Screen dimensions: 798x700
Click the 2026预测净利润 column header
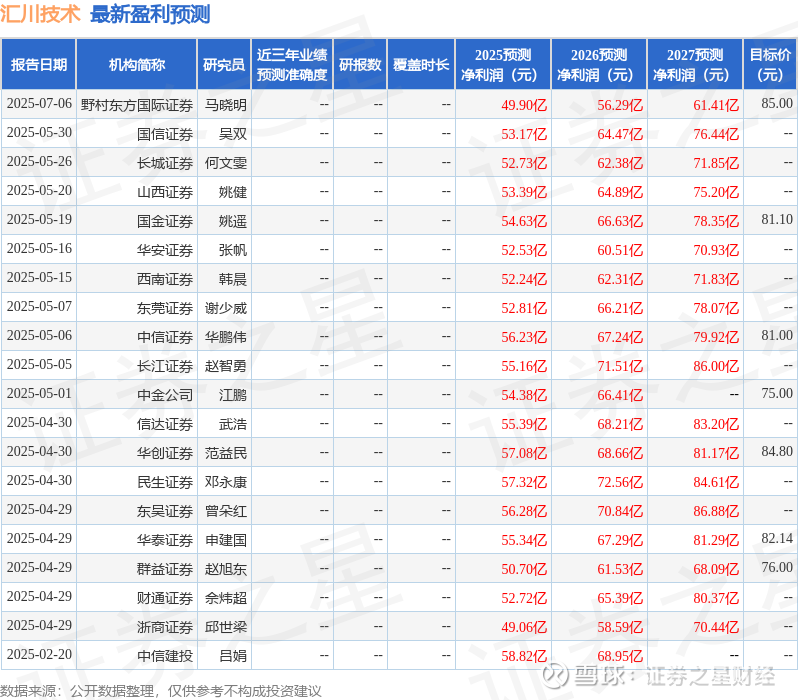coord(599,65)
